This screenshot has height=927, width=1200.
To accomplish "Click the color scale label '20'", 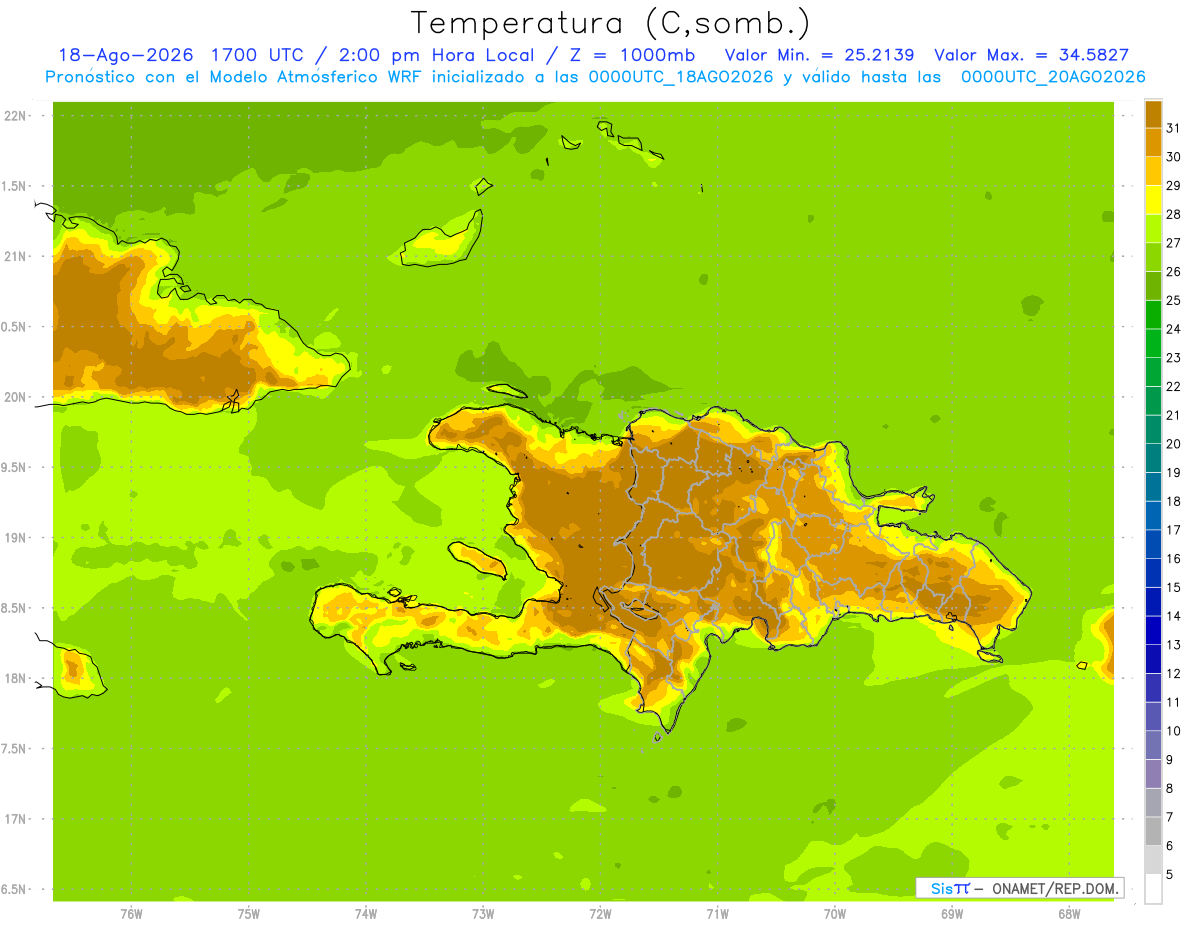I will coord(1173,444).
